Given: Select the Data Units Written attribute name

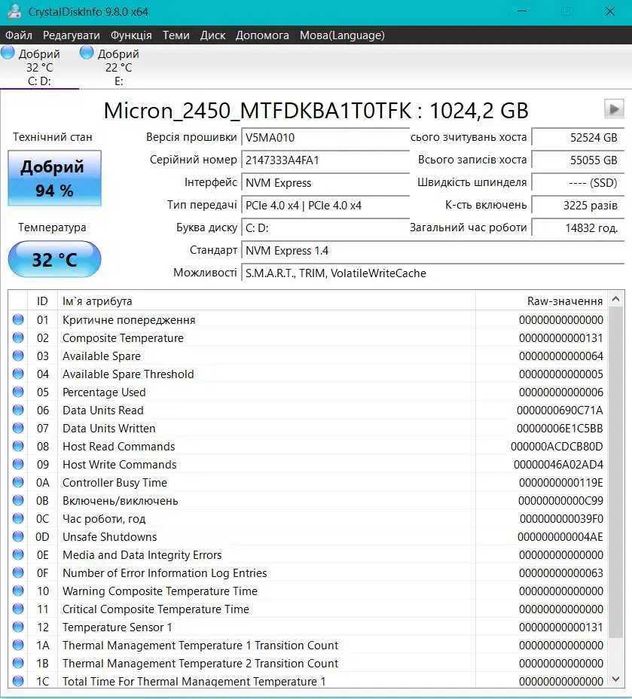Looking at the screenshot, I should pyautogui.click(x=109, y=428).
